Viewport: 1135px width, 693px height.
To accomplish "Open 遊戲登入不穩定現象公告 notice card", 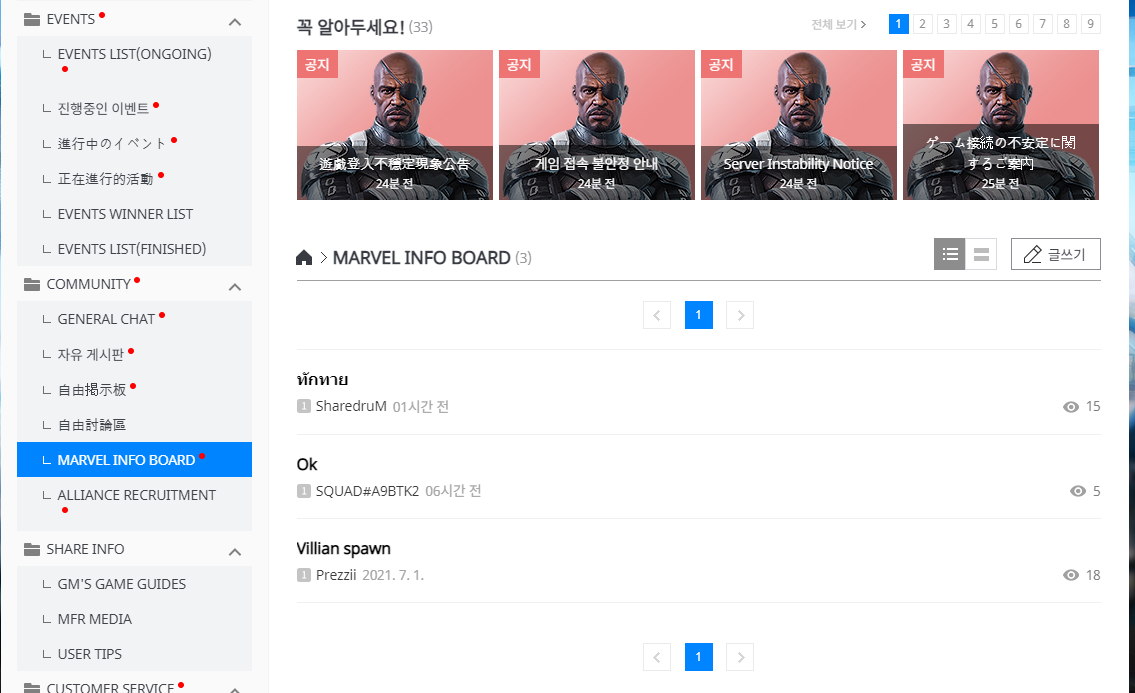I will (x=394, y=125).
